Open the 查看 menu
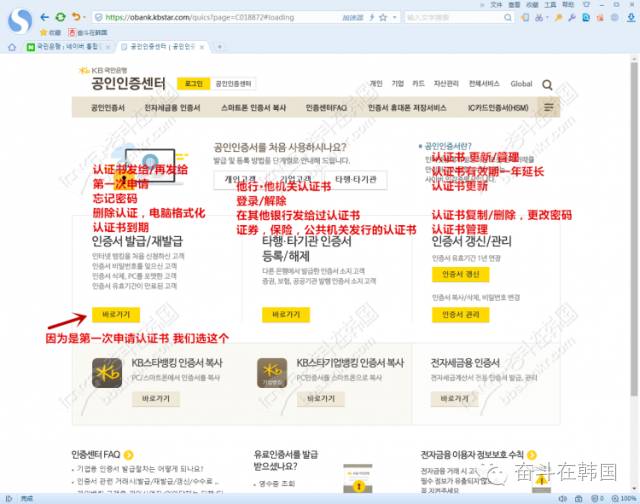This screenshot has width=640, height=504. point(514,4)
